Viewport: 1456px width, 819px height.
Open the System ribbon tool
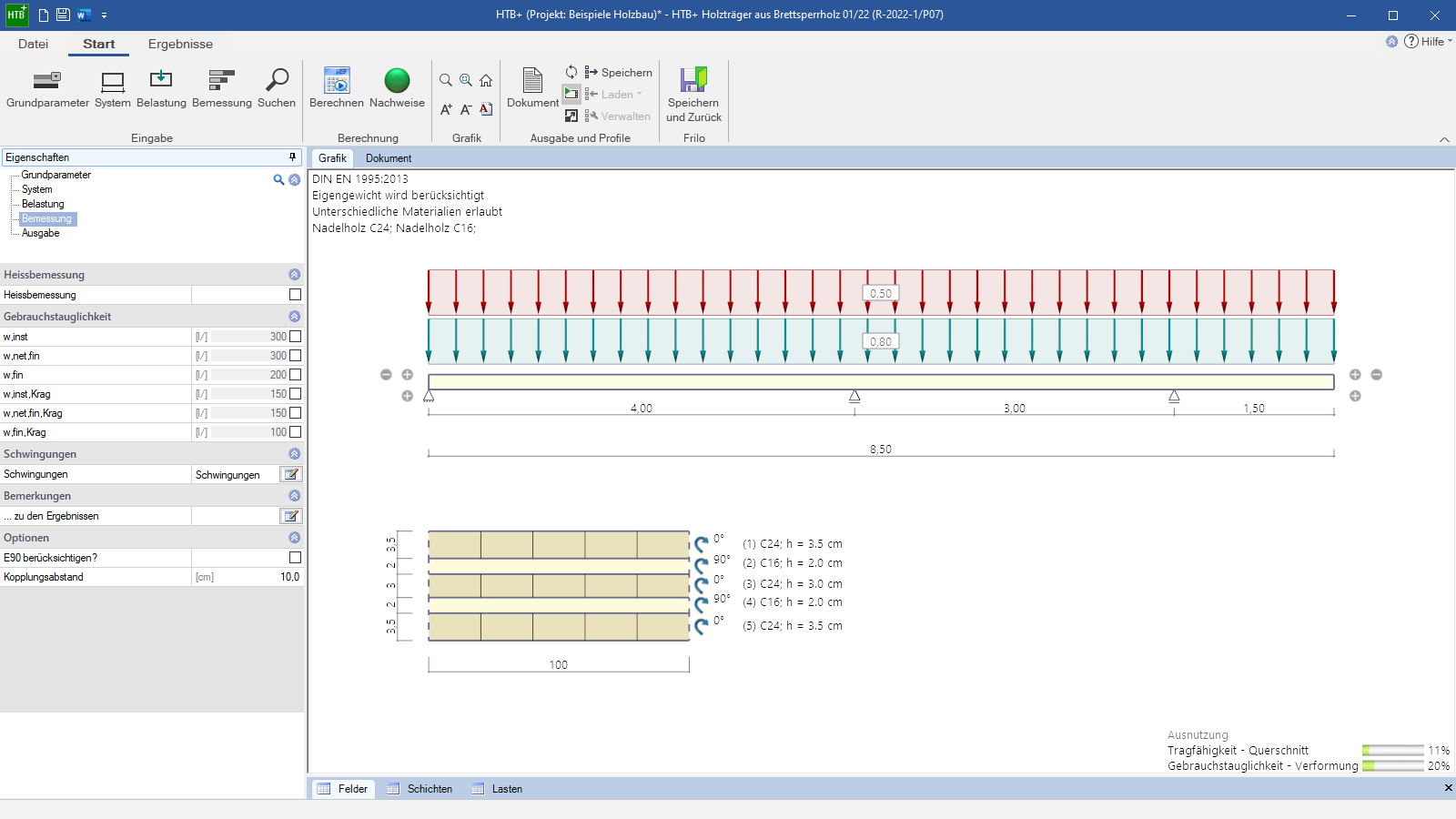pos(113,88)
